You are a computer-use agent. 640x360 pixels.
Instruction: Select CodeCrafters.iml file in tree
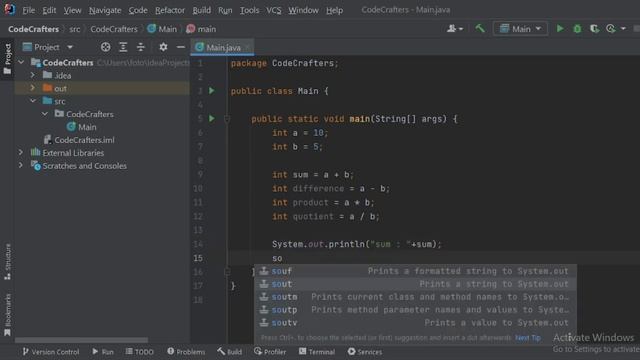click(79, 140)
